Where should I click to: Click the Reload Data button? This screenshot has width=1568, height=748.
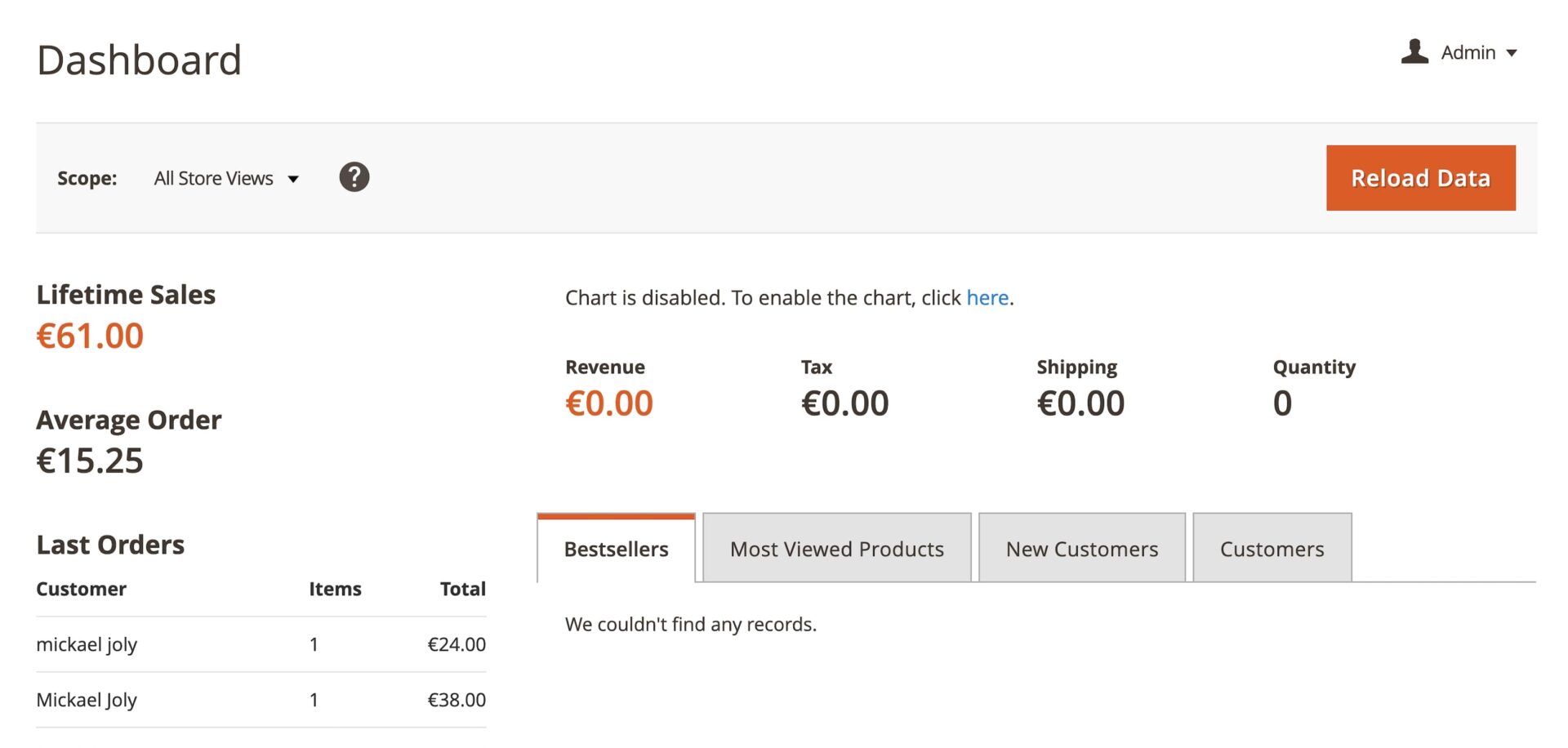click(x=1420, y=178)
